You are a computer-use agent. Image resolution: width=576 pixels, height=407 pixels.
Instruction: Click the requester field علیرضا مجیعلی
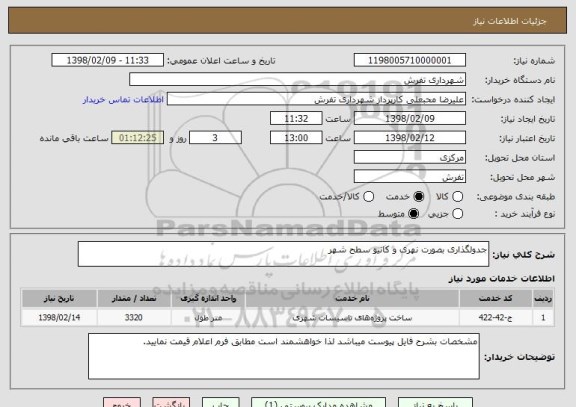[316, 99]
